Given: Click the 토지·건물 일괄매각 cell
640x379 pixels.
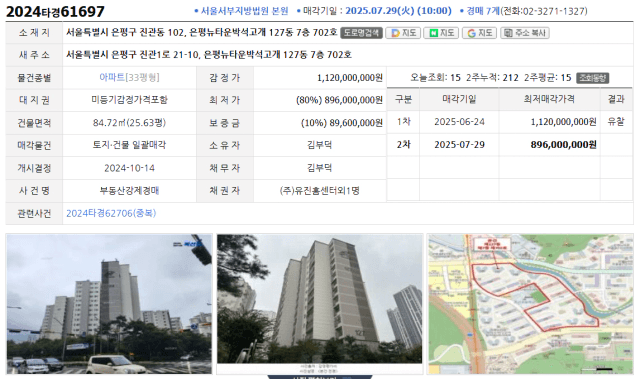Looking at the screenshot, I should (129, 145).
